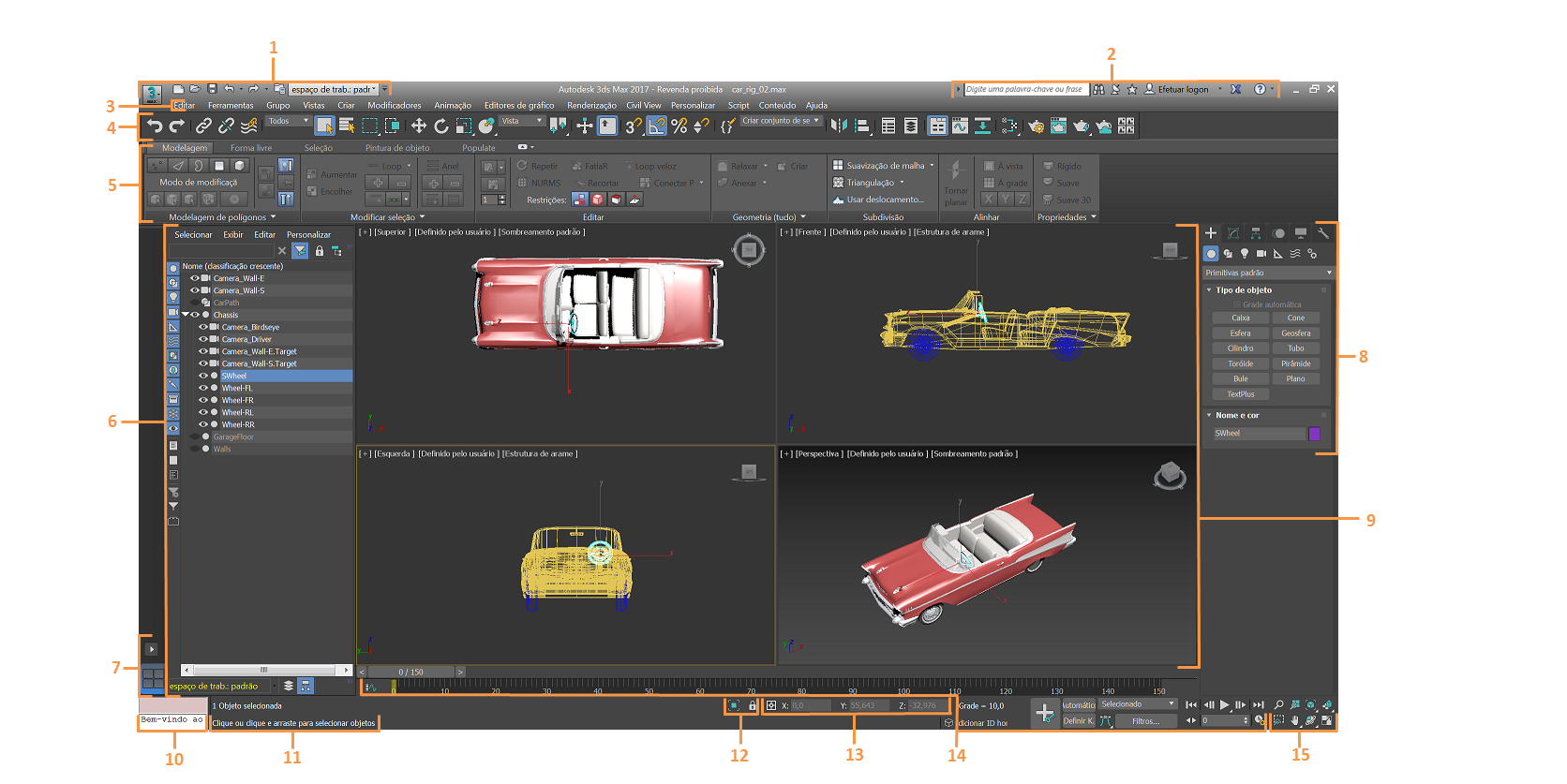Viewport: 1567px width, 784px height.
Task: Open the Todos selection filter dropdown
Action: (x=288, y=121)
